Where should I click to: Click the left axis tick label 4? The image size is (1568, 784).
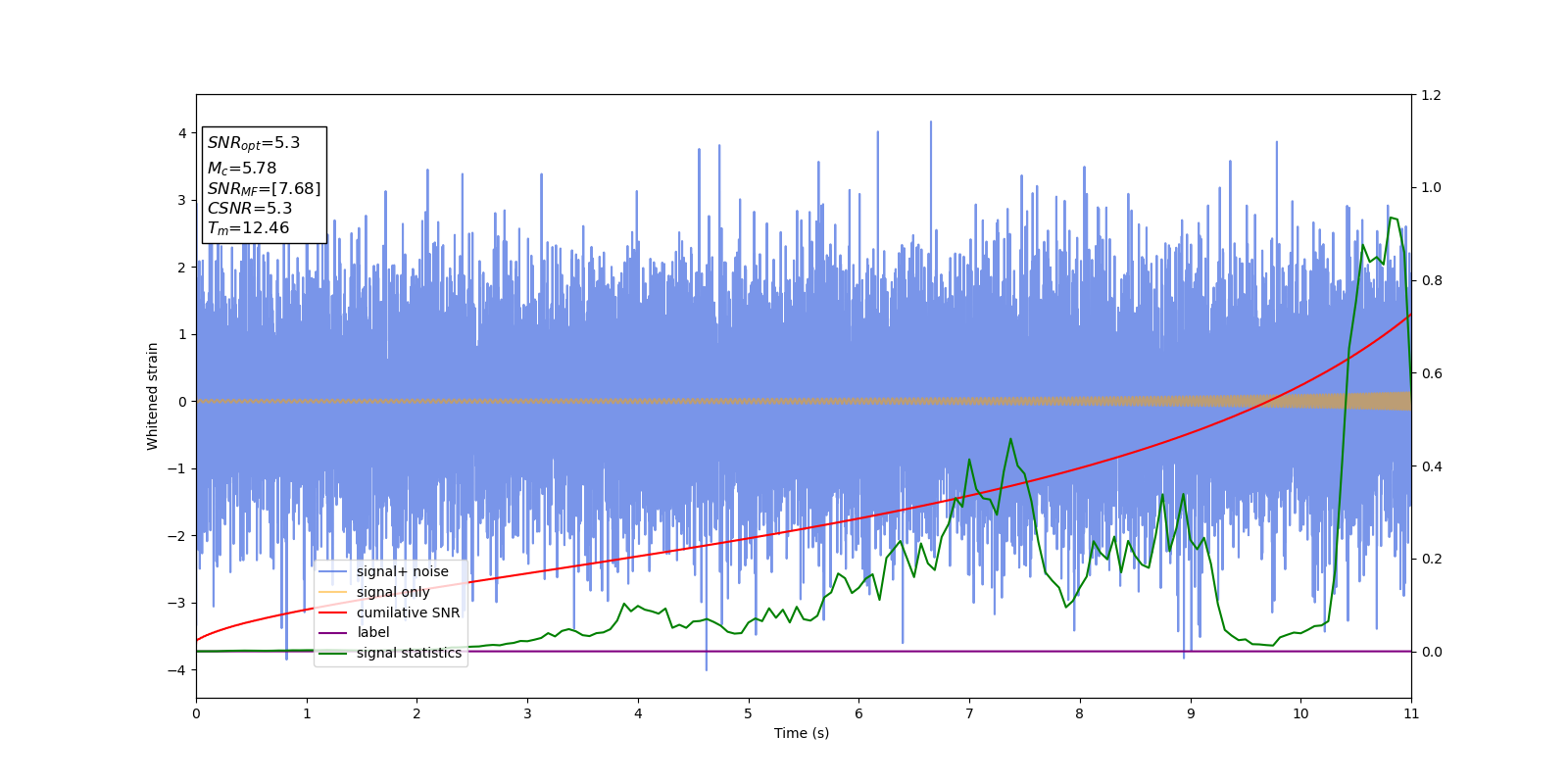[x=182, y=133]
